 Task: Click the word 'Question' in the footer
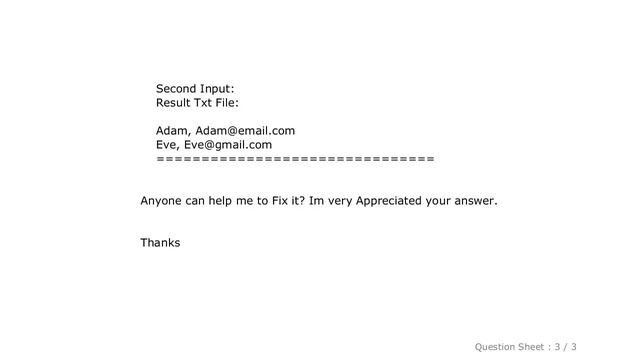492,347
